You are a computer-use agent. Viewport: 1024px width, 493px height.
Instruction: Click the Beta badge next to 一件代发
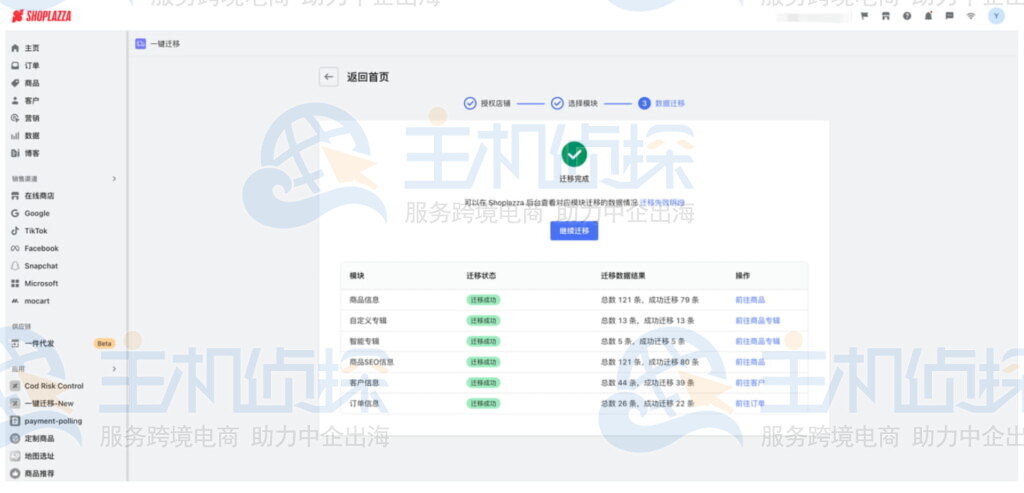tap(104, 343)
